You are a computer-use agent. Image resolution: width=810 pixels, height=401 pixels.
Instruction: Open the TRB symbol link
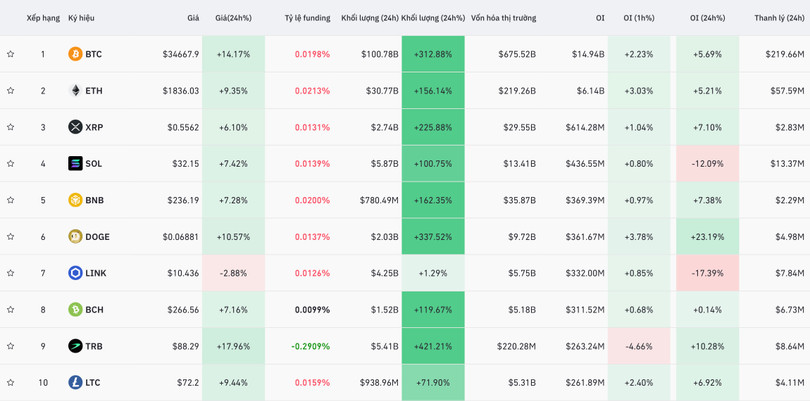pos(94,346)
